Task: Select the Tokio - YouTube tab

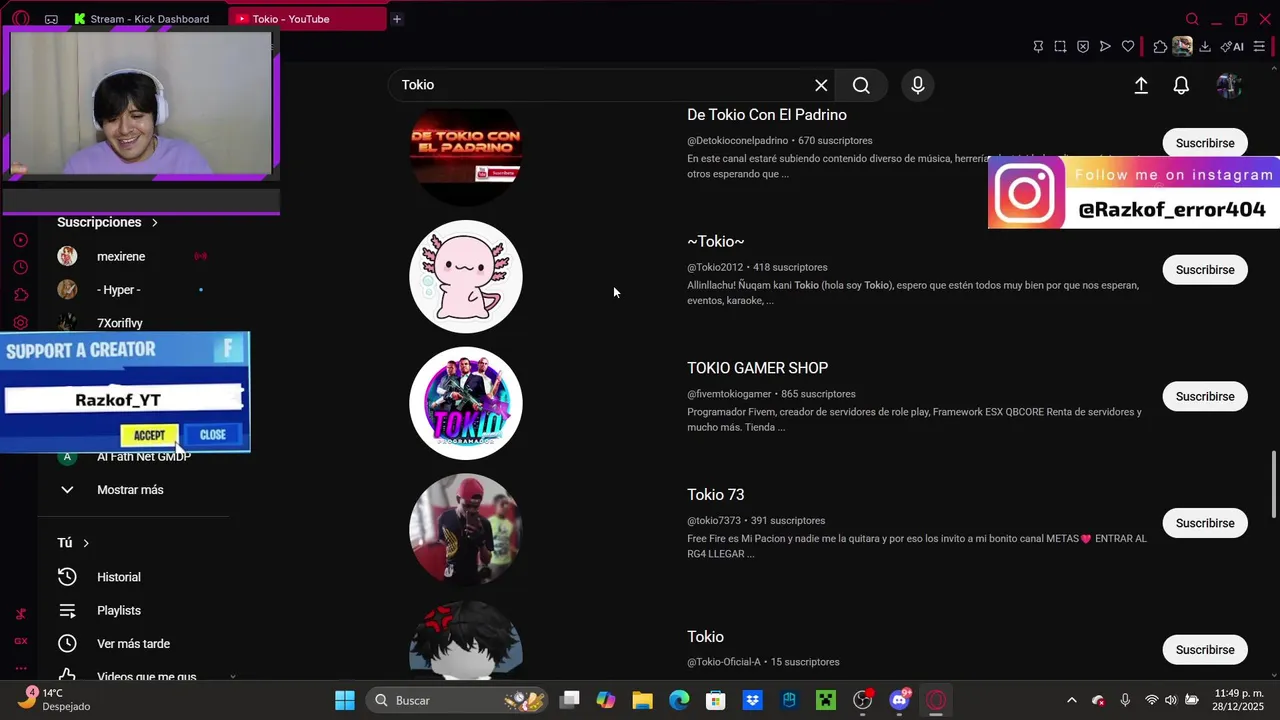Action: pos(306,19)
